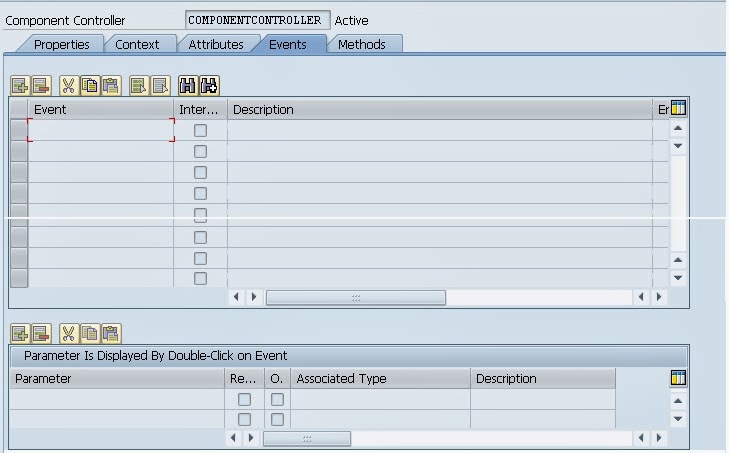Select the second event row via its row selector
This screenshot has width=729, height=453.
point(19,151)
